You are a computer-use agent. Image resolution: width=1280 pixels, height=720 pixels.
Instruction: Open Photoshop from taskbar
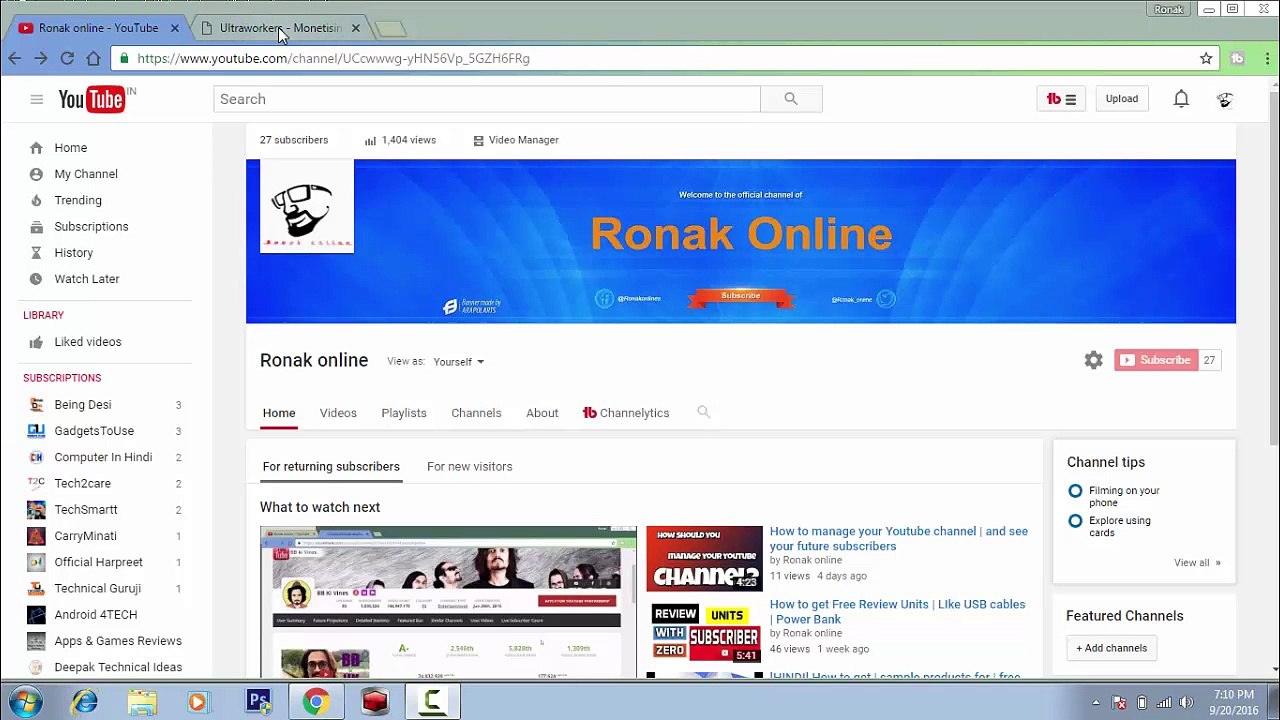(258, 702)
